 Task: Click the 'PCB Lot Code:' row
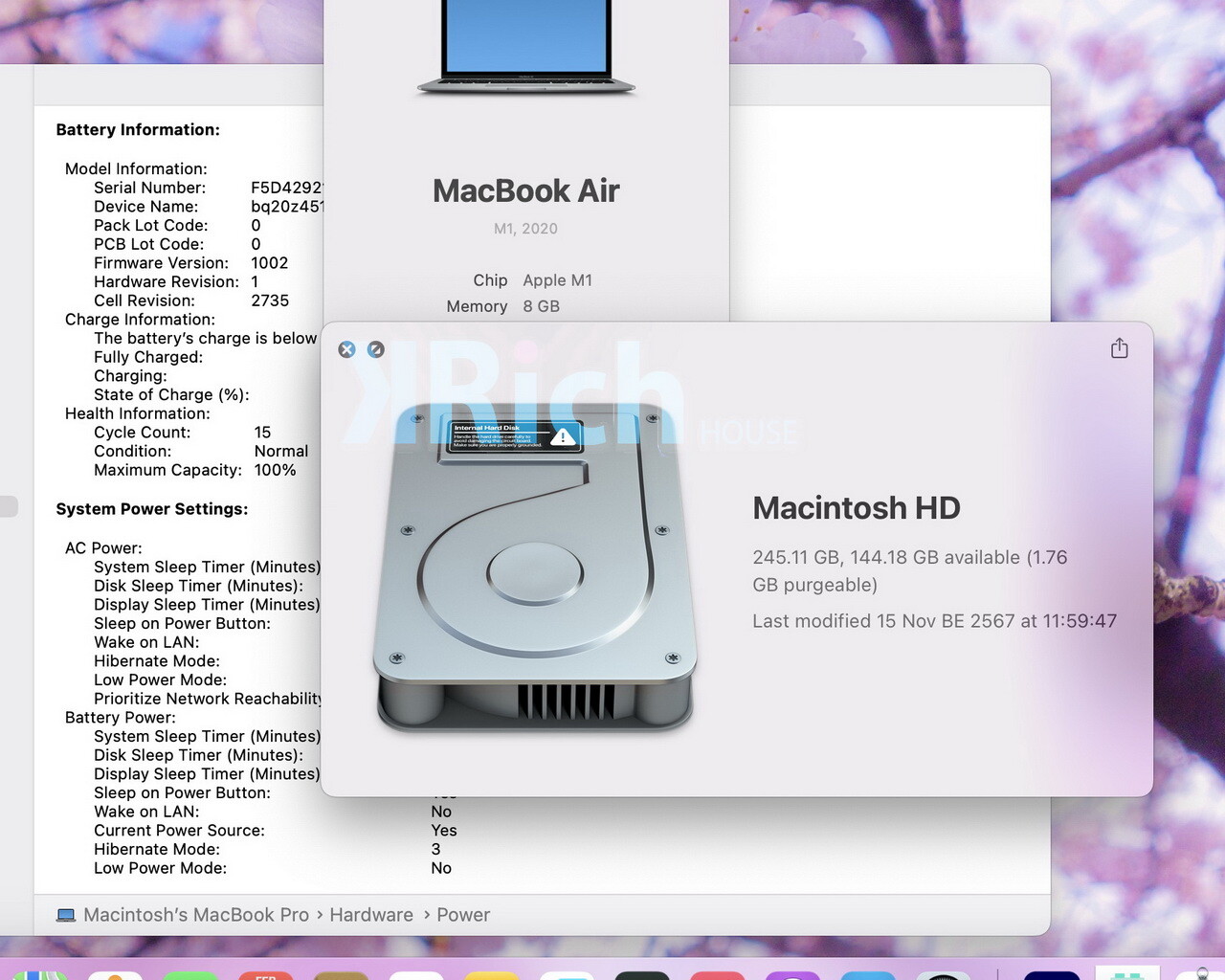(148, 244)
